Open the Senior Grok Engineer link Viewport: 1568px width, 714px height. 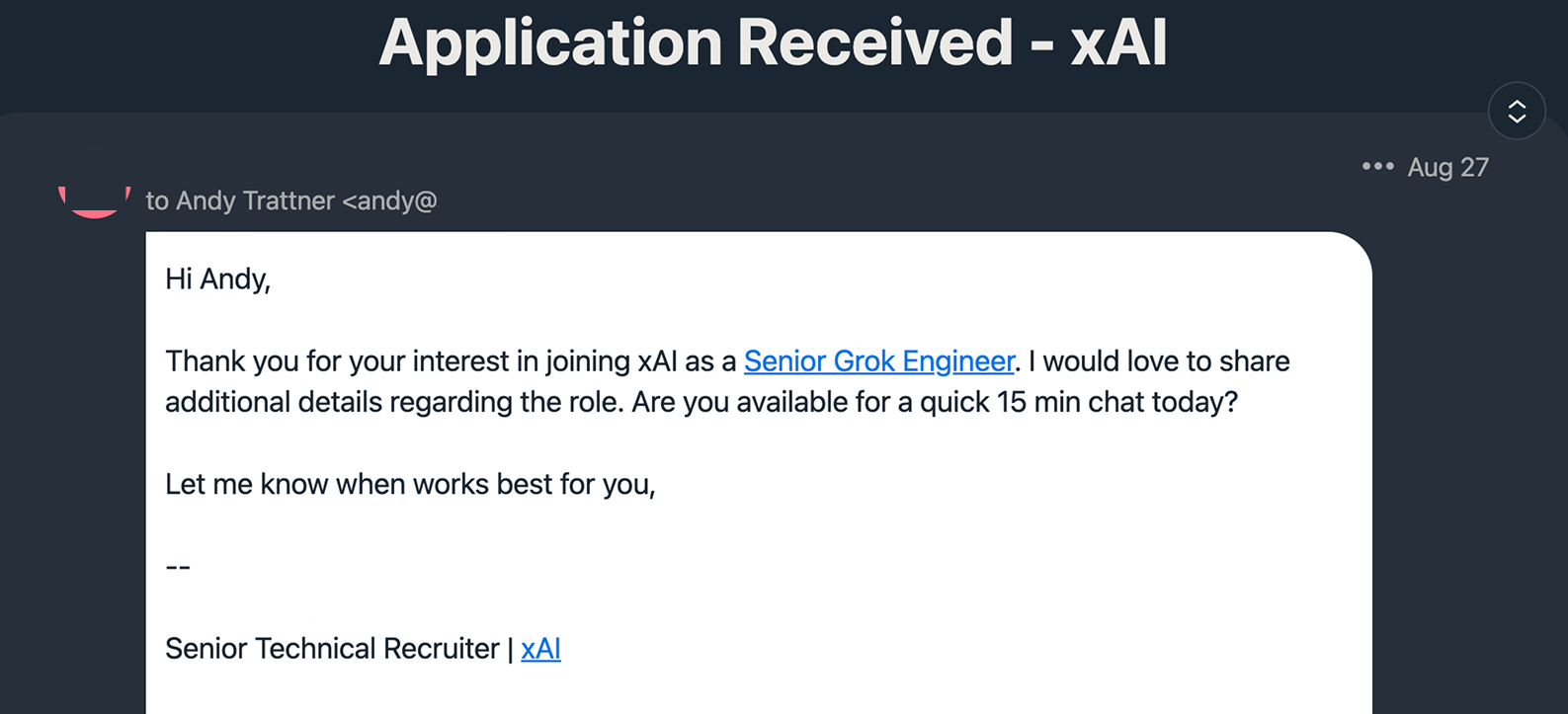pos(878,361)
